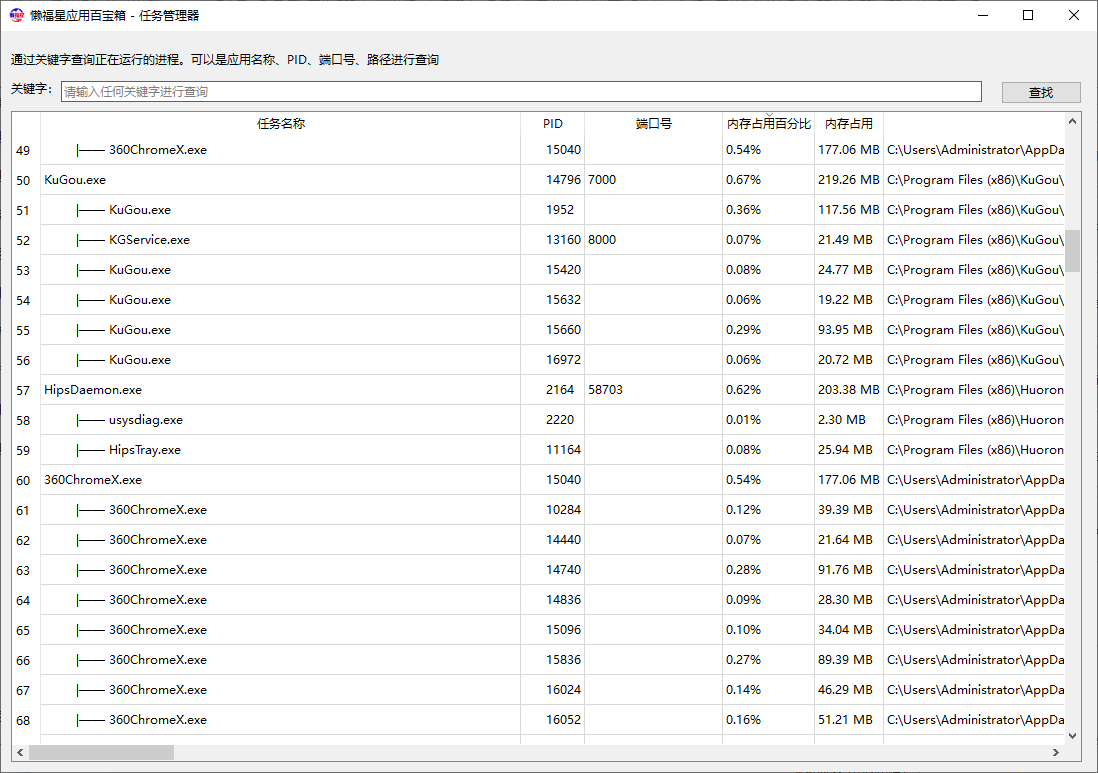Sort by PID column header

[553, 124]
